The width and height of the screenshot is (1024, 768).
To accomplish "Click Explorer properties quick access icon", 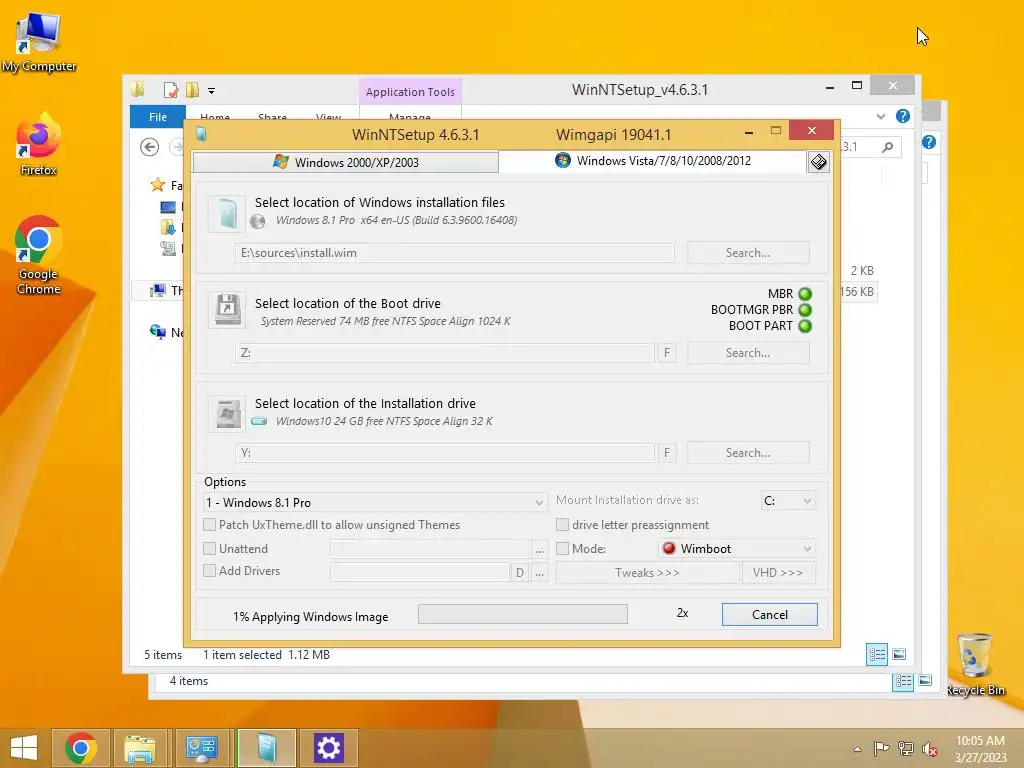I will (170, 90).
